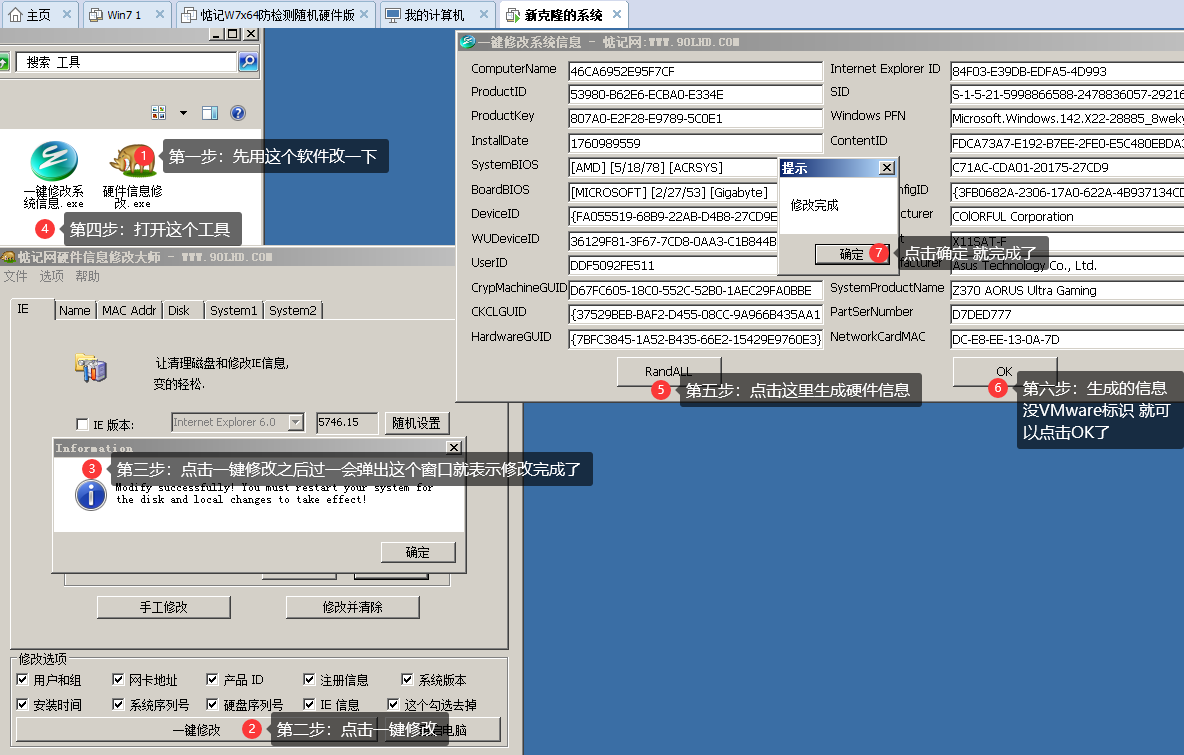
Task: Click the disk-cleanup icon on the IE tab page
Action: [x=91, y=368]
